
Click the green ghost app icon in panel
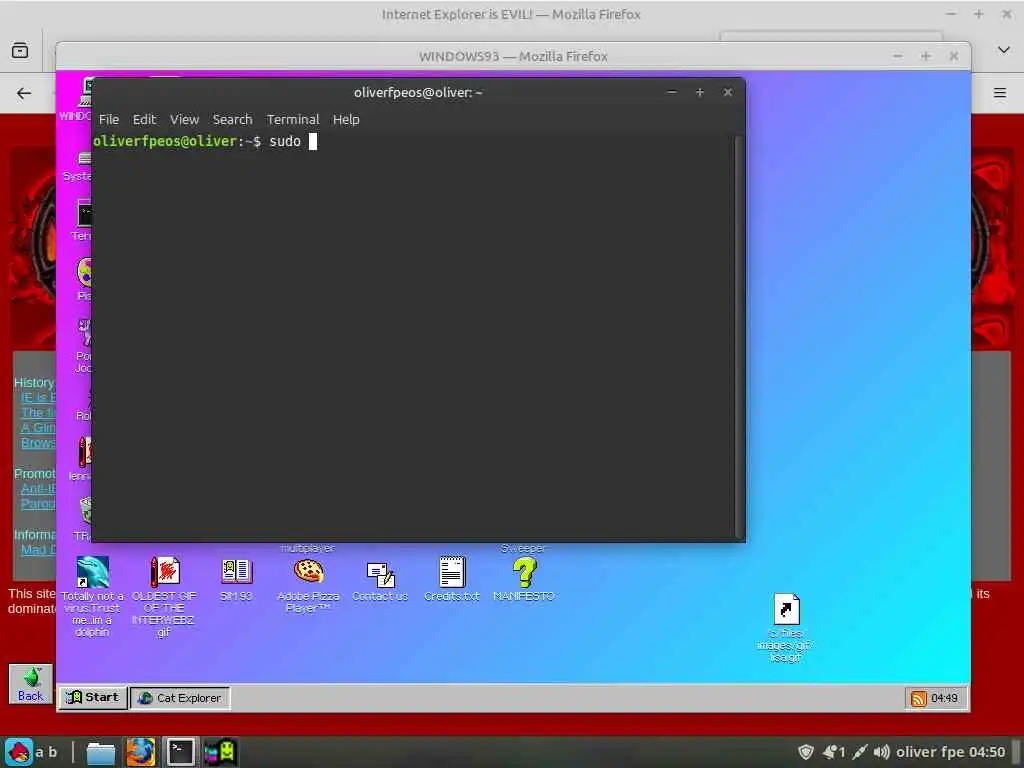[x=220, y=752]
